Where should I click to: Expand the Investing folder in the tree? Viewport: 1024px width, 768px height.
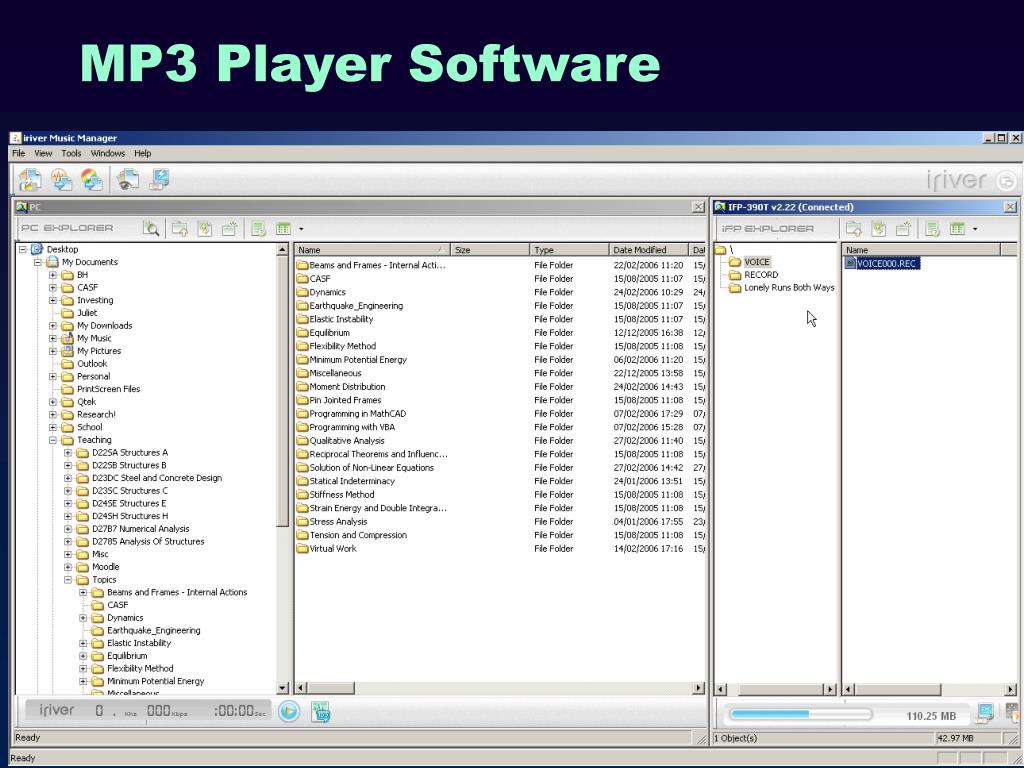click(53, 300)
